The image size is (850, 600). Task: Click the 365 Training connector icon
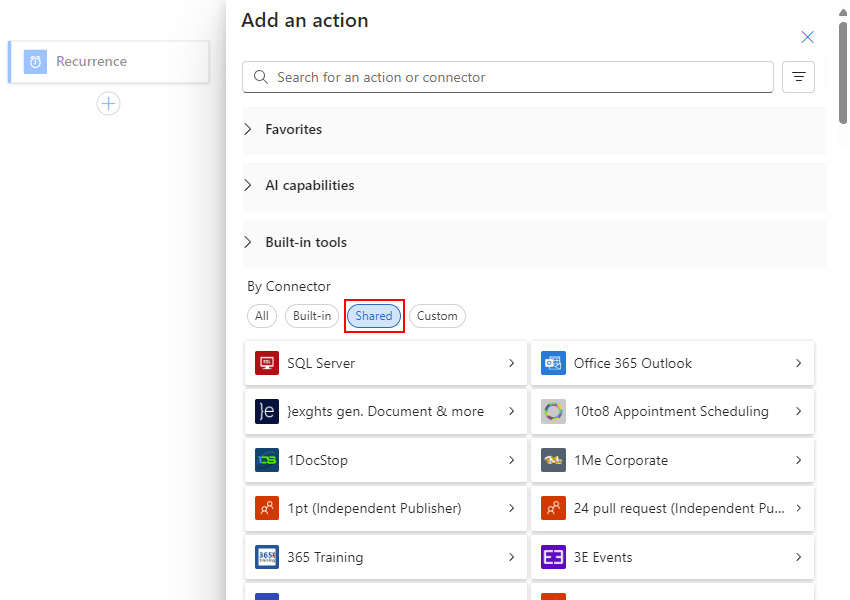click(266, 557)
